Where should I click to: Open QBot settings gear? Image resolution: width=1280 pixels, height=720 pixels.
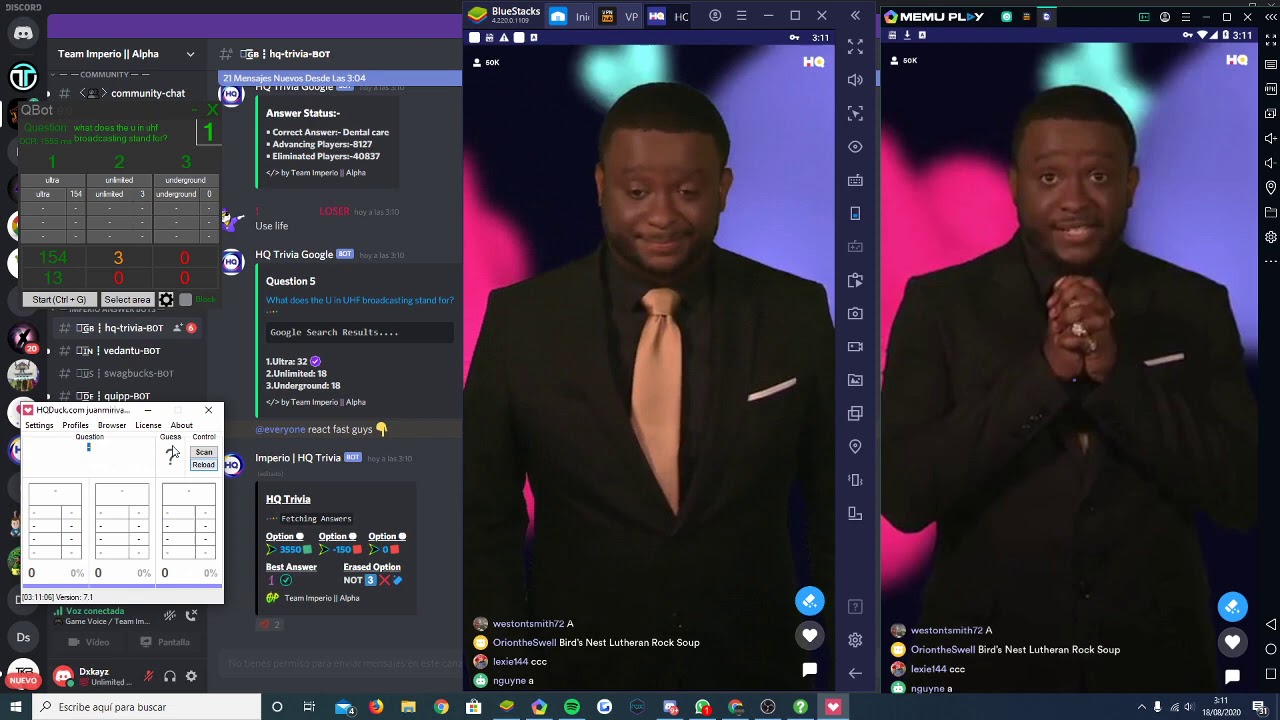tap(166, 300)
